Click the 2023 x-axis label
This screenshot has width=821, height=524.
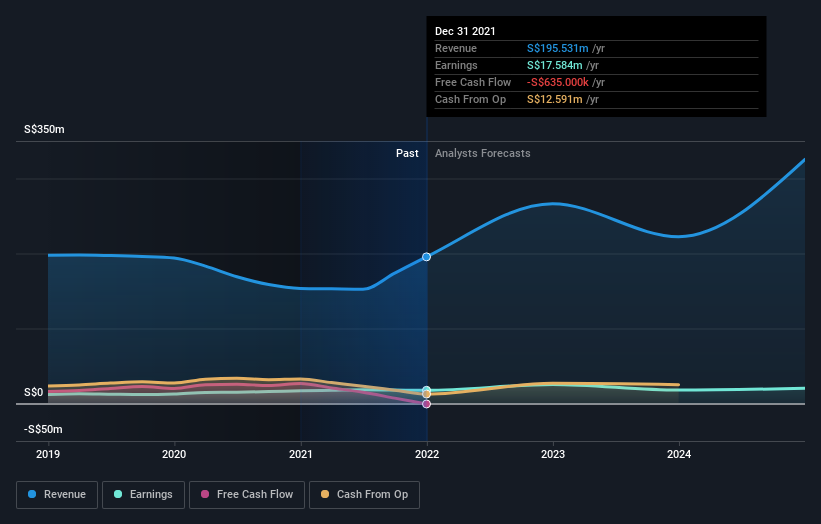click(x=553, y=454)
